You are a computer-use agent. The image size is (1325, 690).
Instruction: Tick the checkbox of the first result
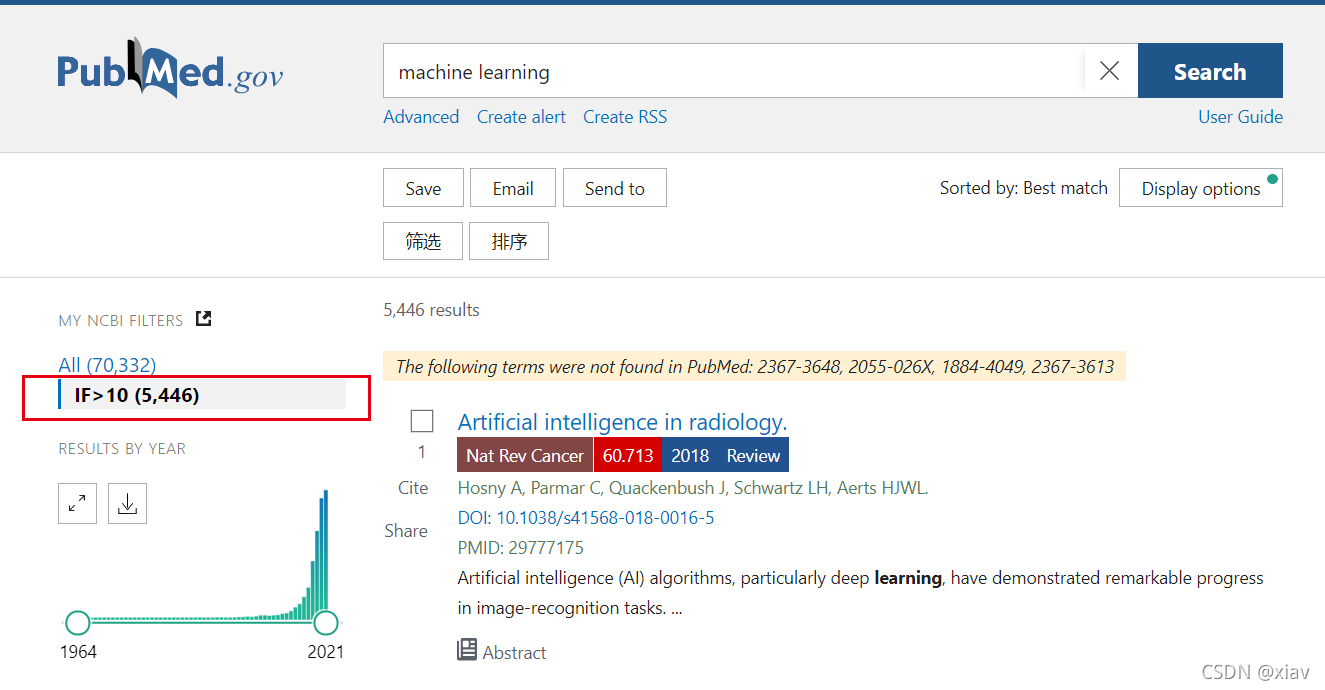click(421, 420)
